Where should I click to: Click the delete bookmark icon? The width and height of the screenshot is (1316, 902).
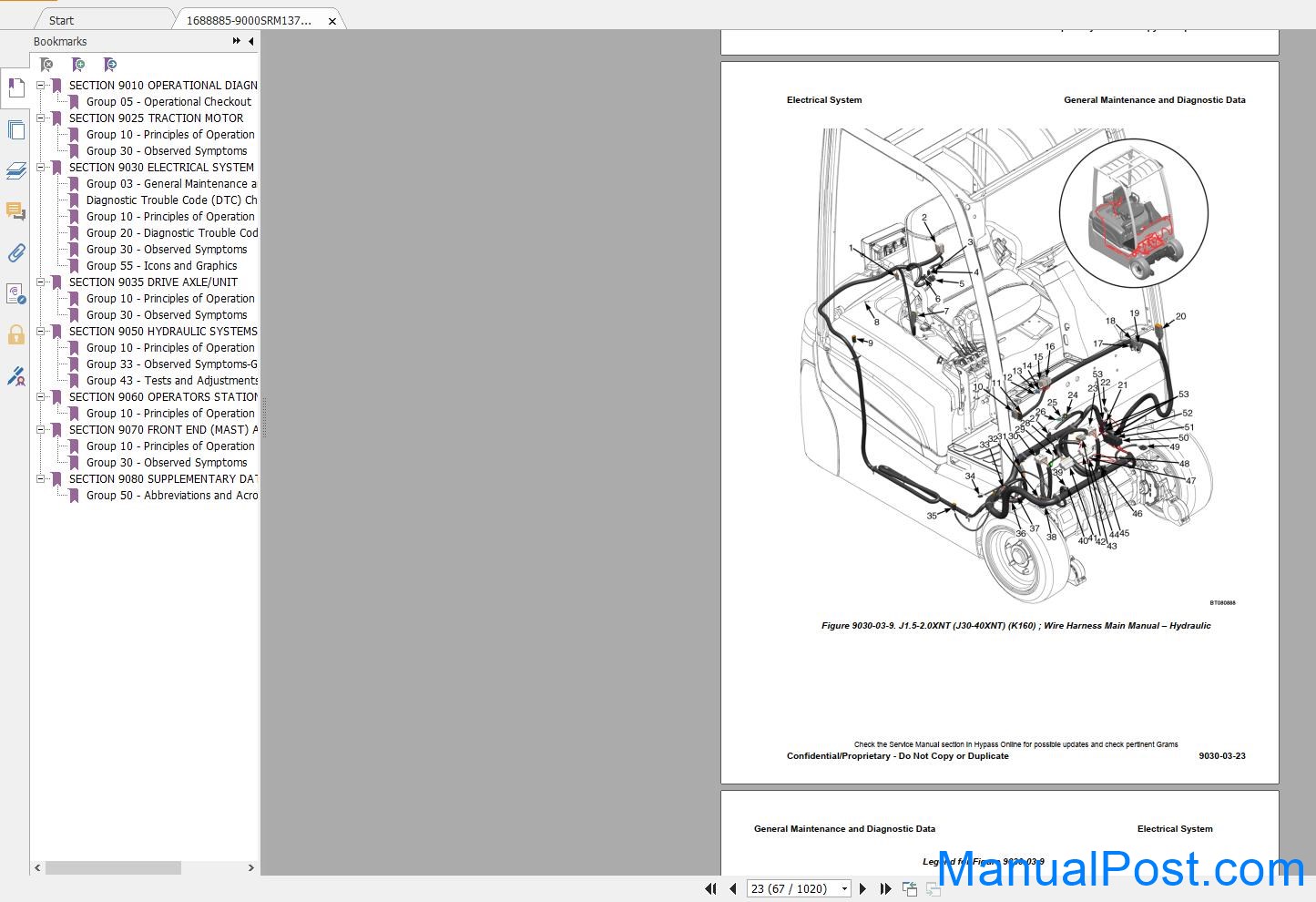click(x=46, y=65)
